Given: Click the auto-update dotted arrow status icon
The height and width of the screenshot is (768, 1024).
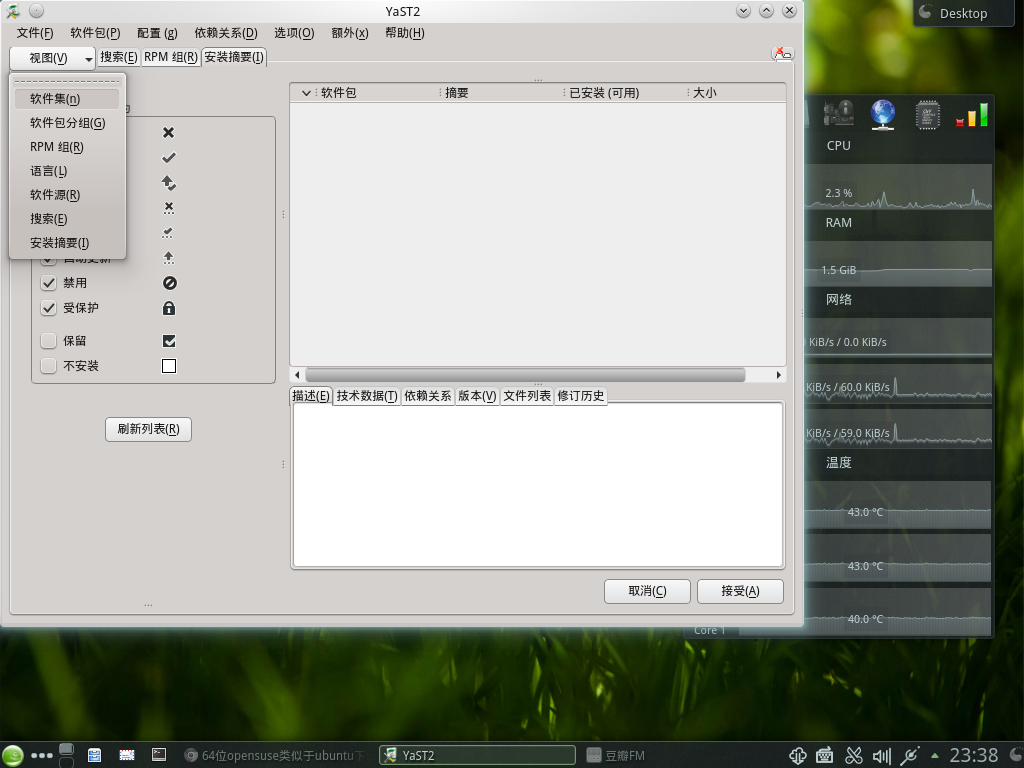Looking at the screenshot, I should [x=168, y=258].
